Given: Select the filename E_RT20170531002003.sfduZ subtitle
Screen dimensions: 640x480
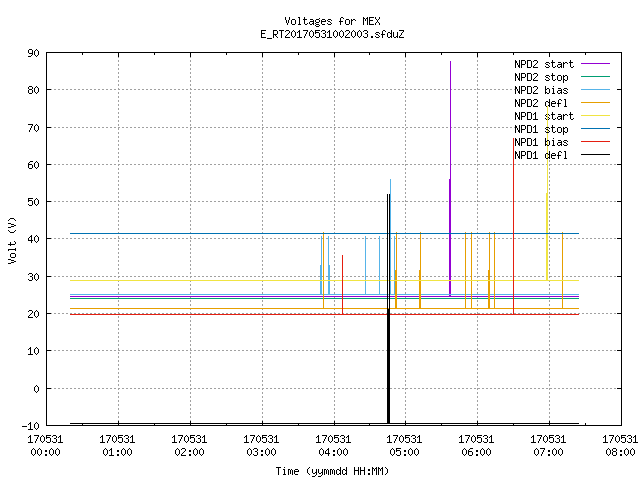Looking at the screenshot, I should [x=332, y=34].
